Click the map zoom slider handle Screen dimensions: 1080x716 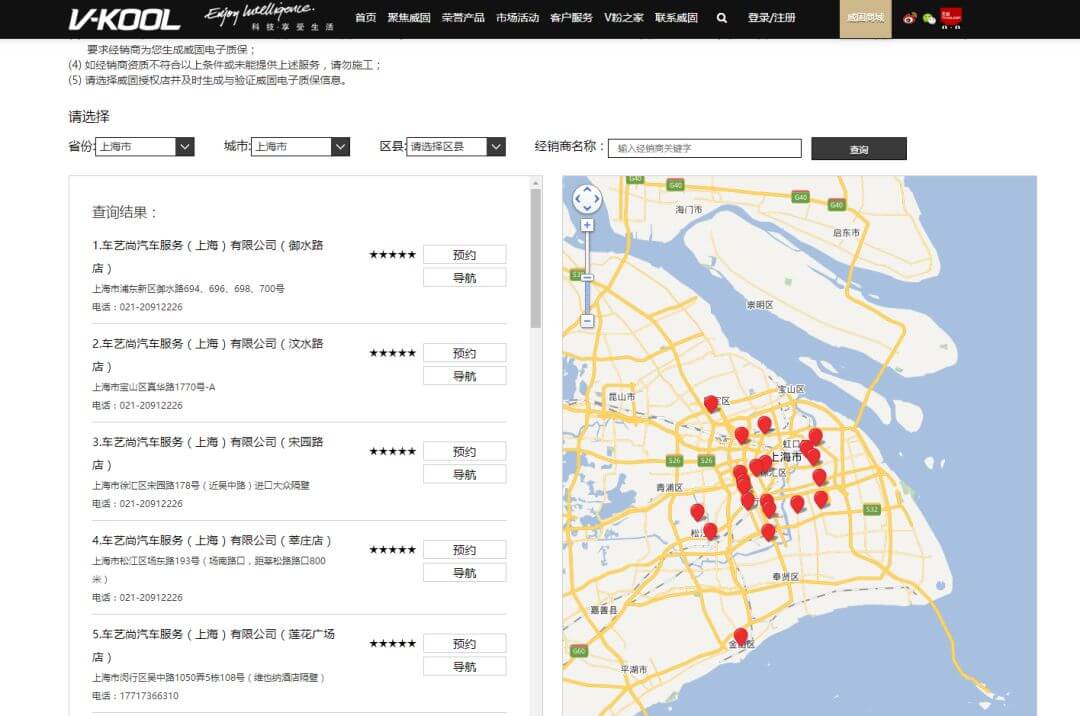(587, 277)
